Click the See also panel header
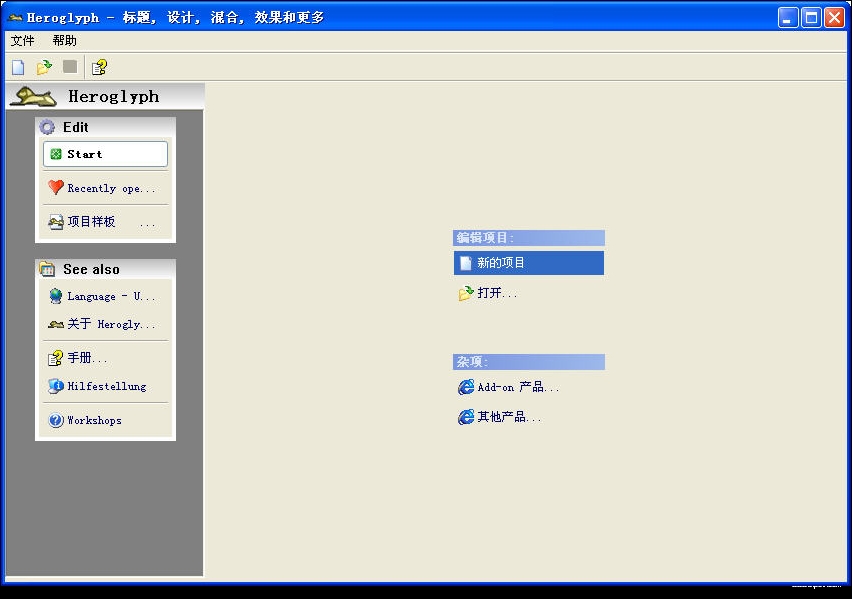 pyautogui.click(x=106, y=269)
